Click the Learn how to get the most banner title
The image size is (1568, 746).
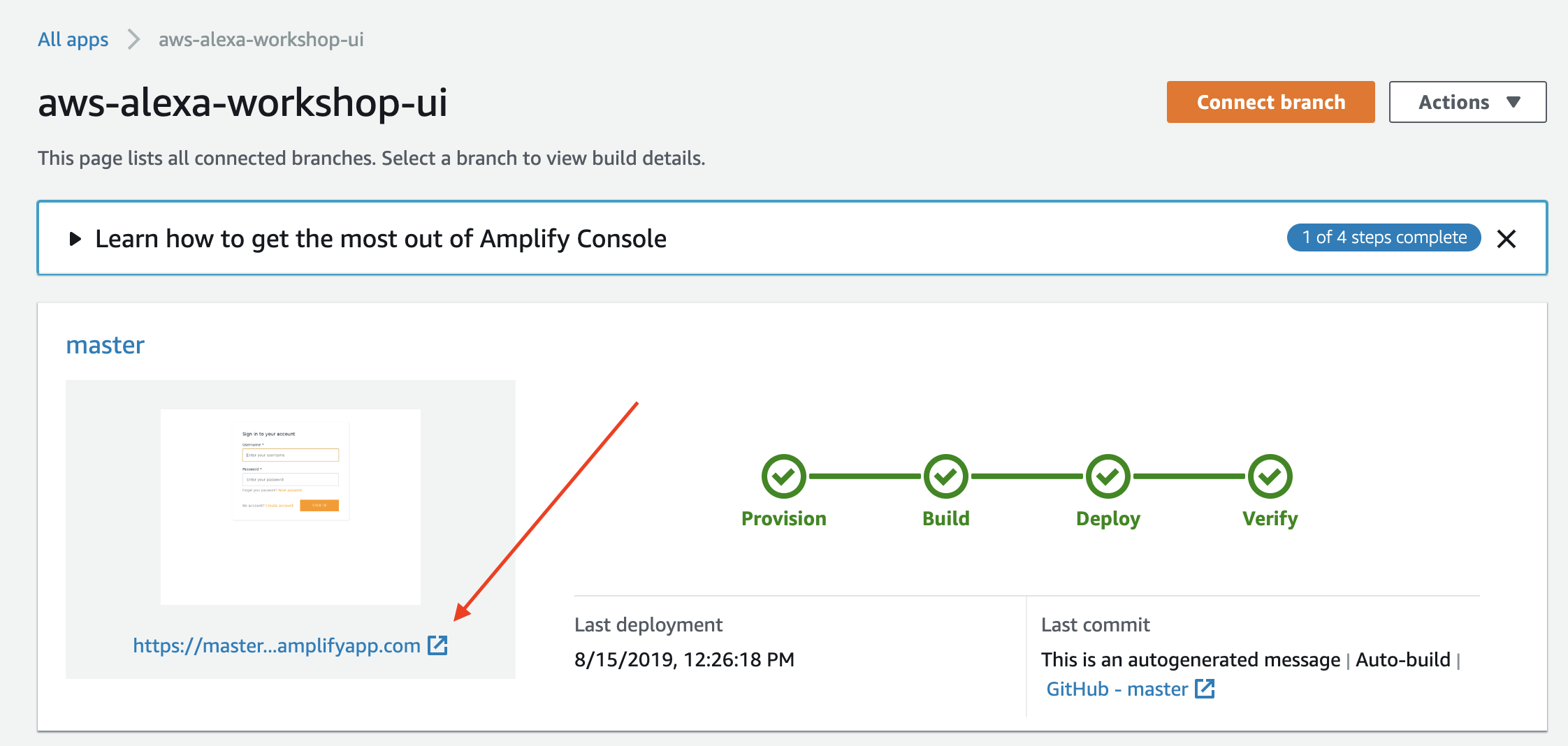point(381,239)
